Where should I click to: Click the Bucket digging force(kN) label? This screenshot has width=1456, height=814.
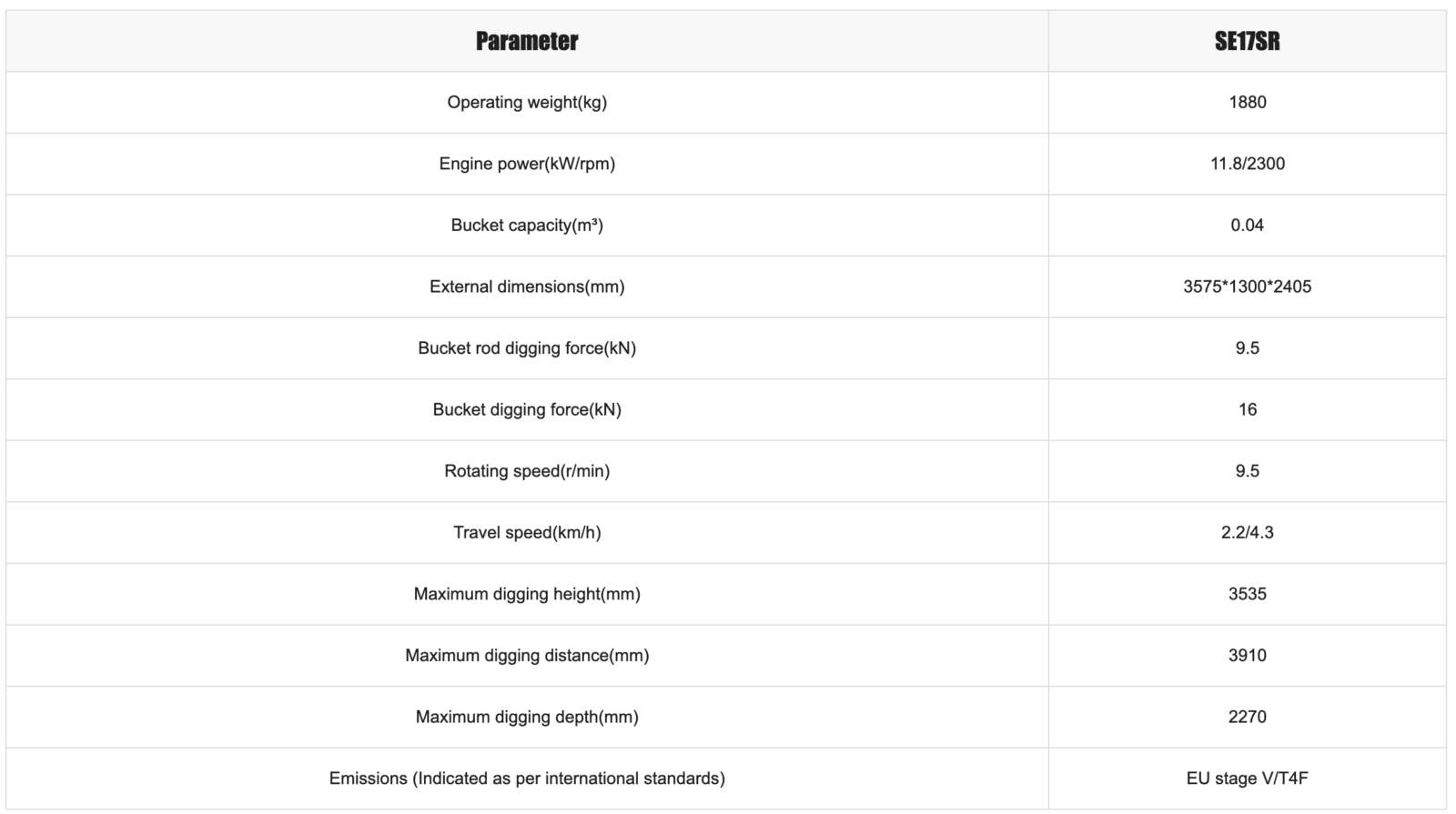click(x=527, y=409)
